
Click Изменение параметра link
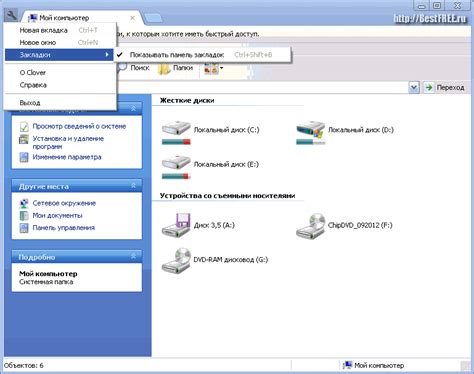pyautogui.click(x=67, y=157)
